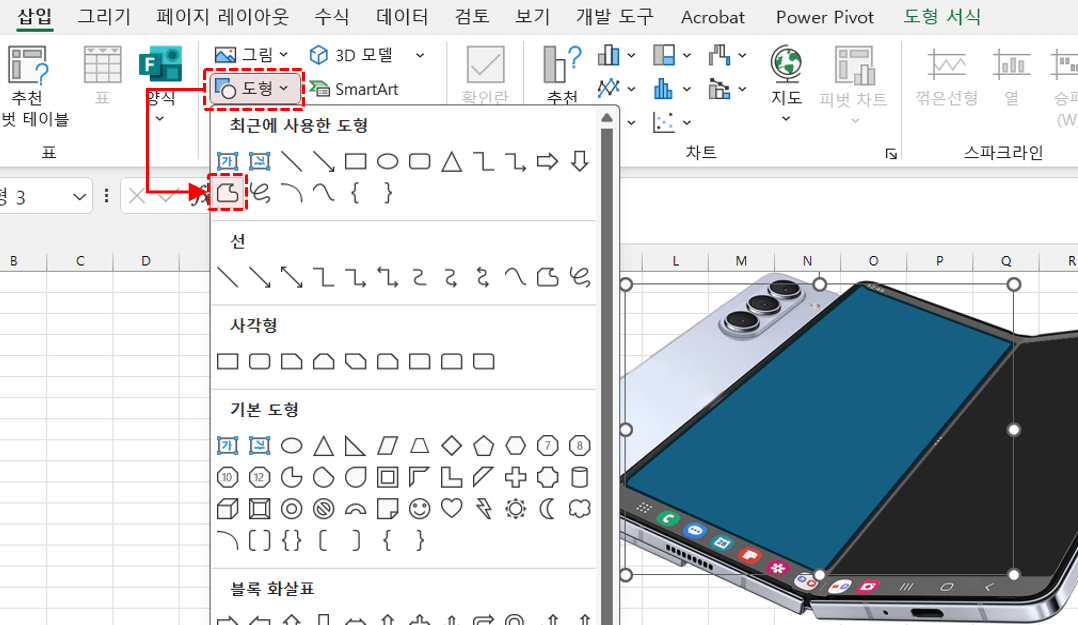Select column L header
The width and height of the screenshot is (1078, 625).
[676, 261]
